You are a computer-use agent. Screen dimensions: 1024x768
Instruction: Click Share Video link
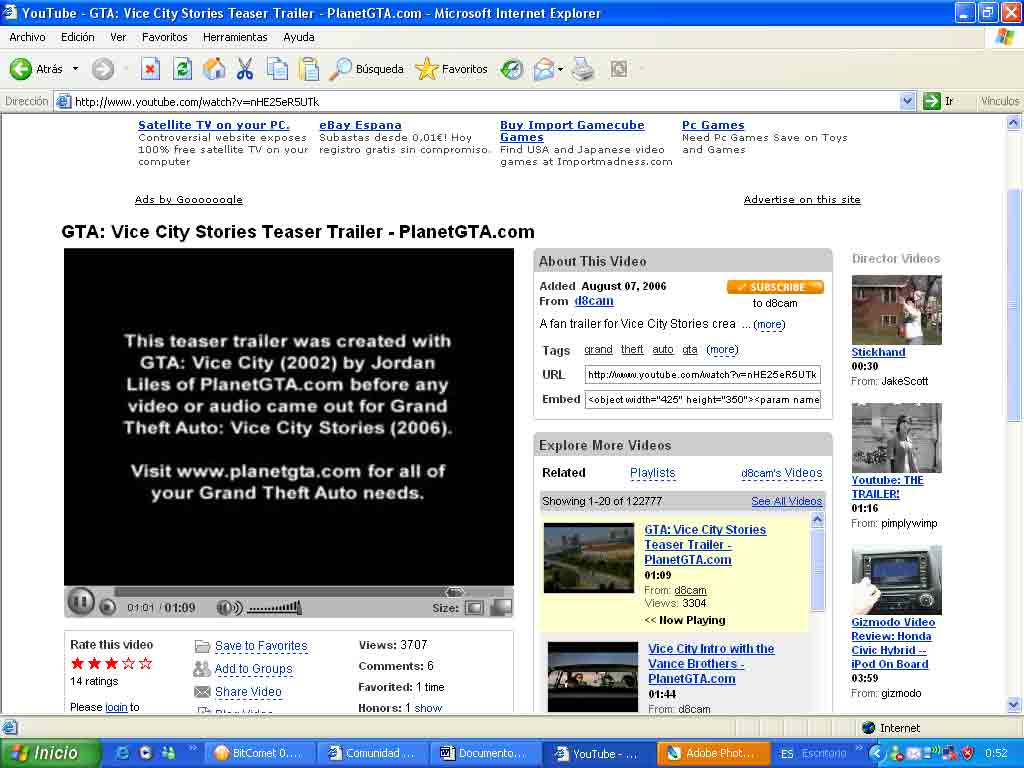pyautogui.click(x=248, y=692)
